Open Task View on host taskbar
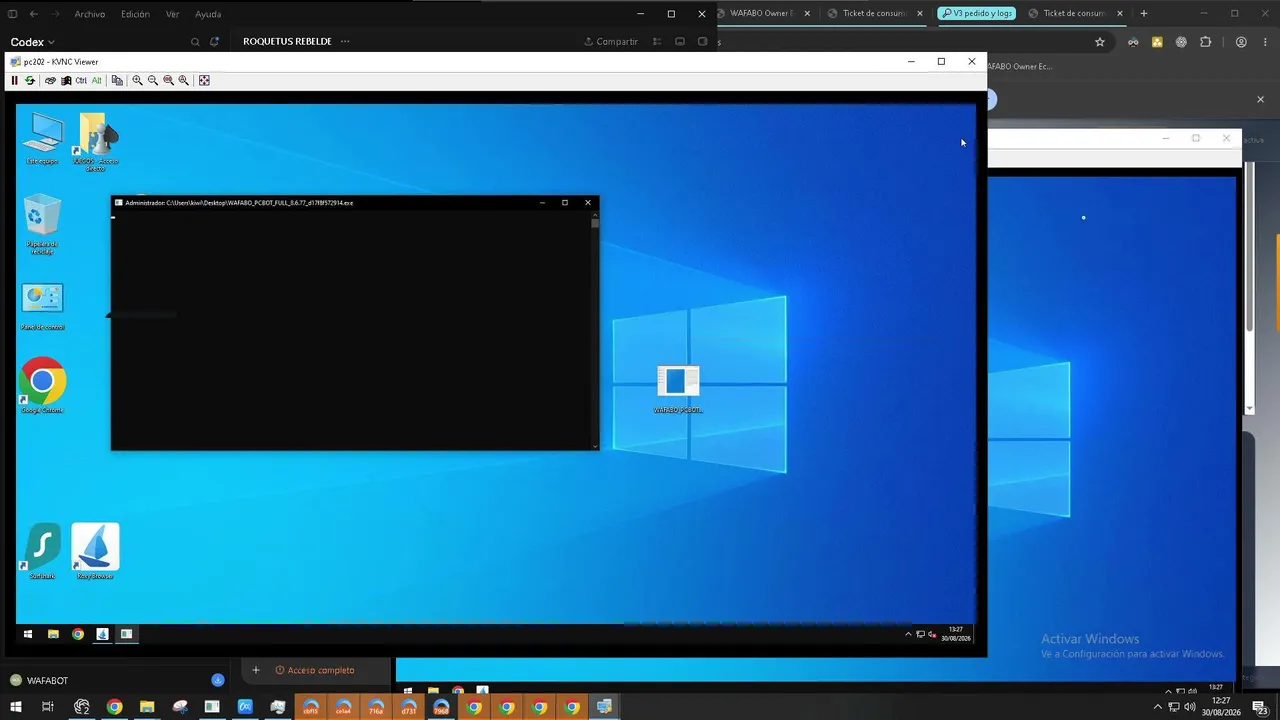1280x720 pixels. [x=47, y=707]
